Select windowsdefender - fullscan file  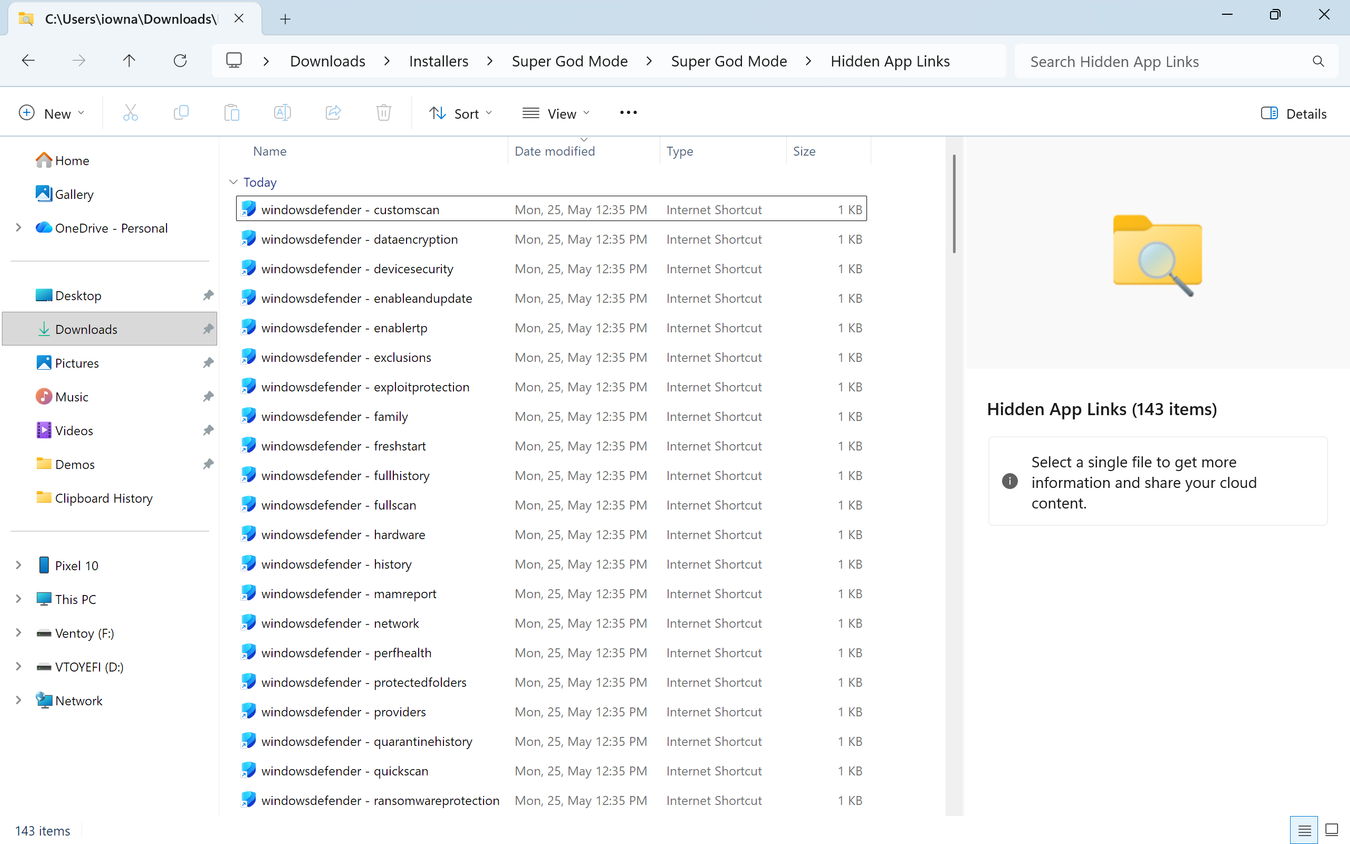pos(551,505)
